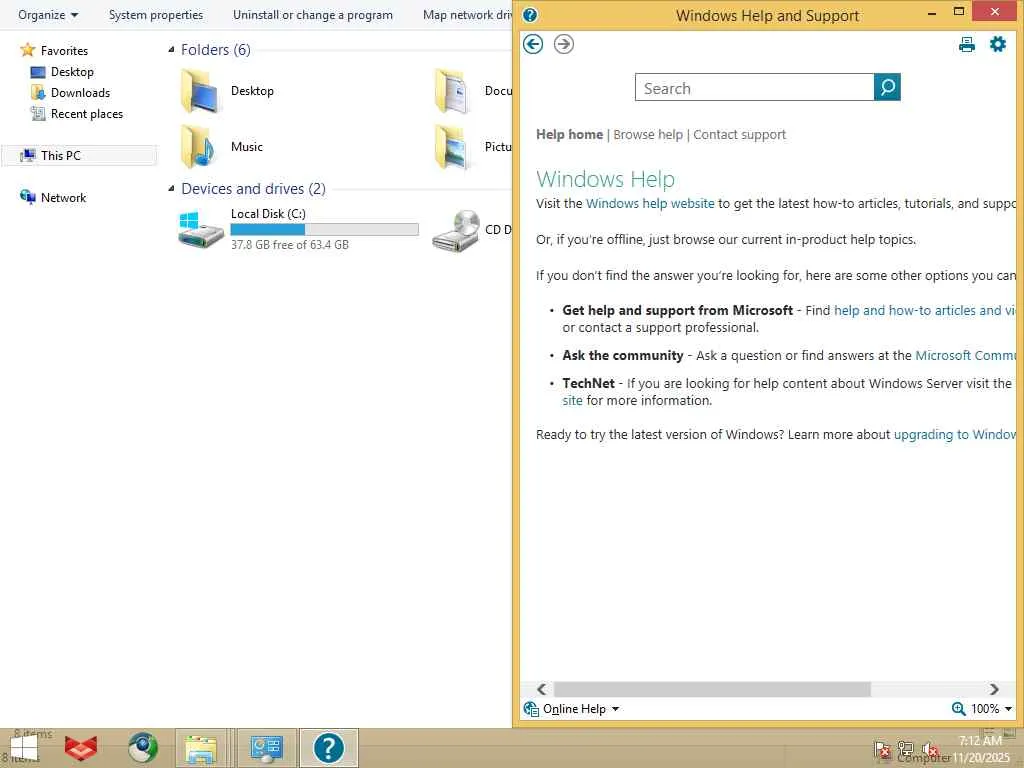
Task: Open help and how-to articles link
Action: (x=925, y=311)
